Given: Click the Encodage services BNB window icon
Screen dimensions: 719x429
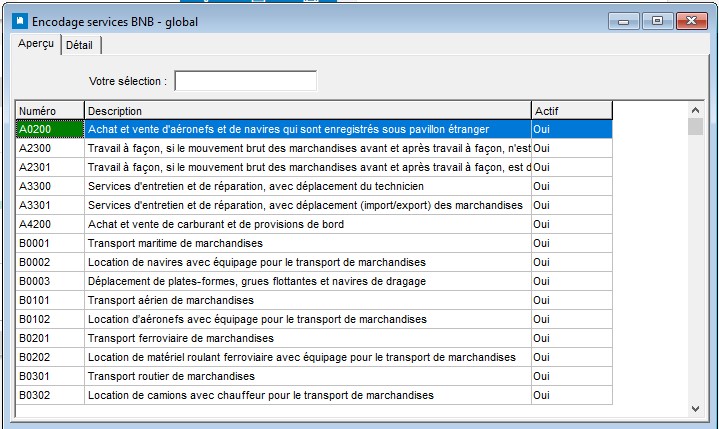Looking at the screenshot, I should (x=20, y=21).
